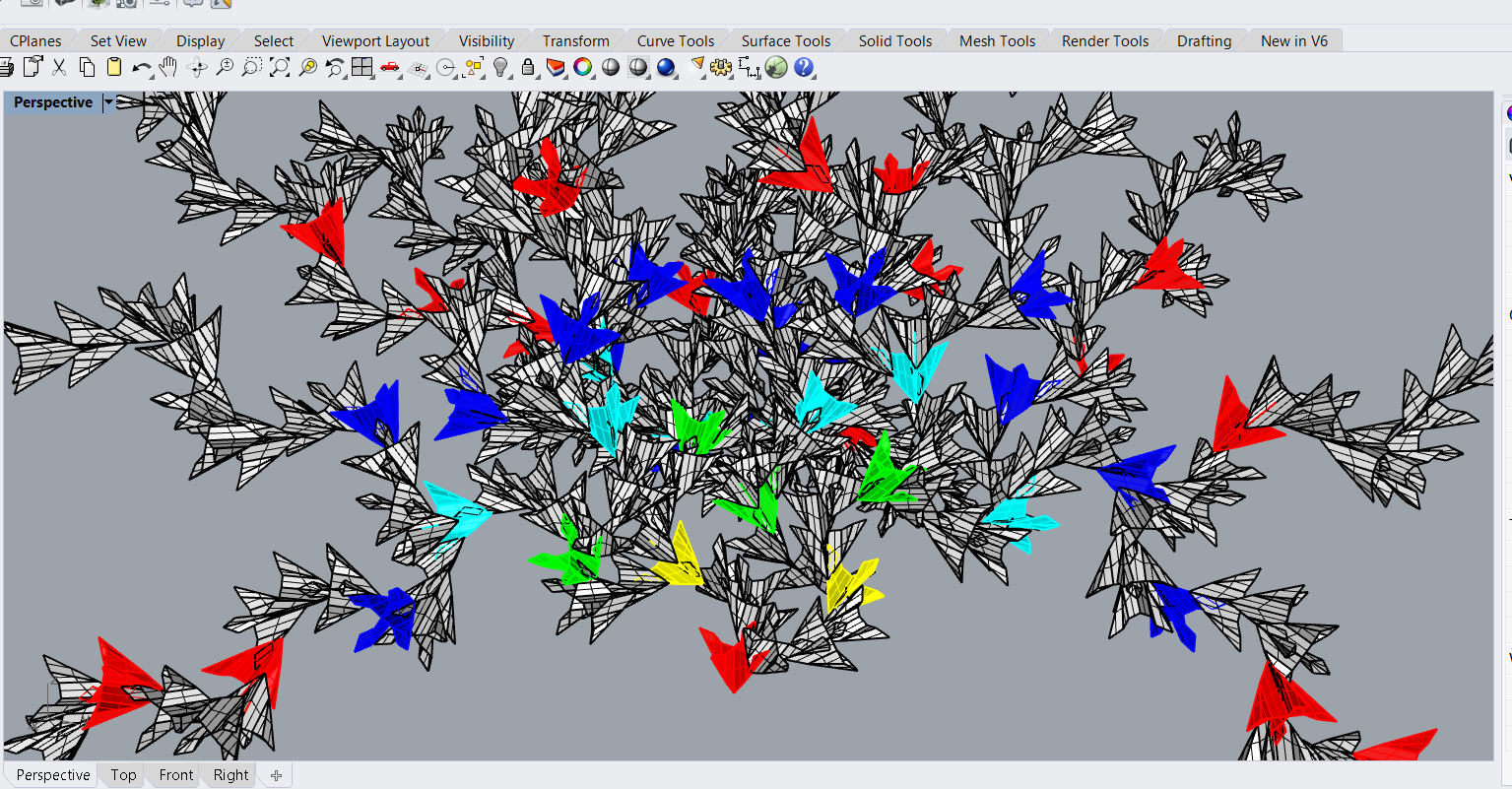Launch Grasshopper from the toolbar
Screen dimensions: 1512x789
point(776,67)
